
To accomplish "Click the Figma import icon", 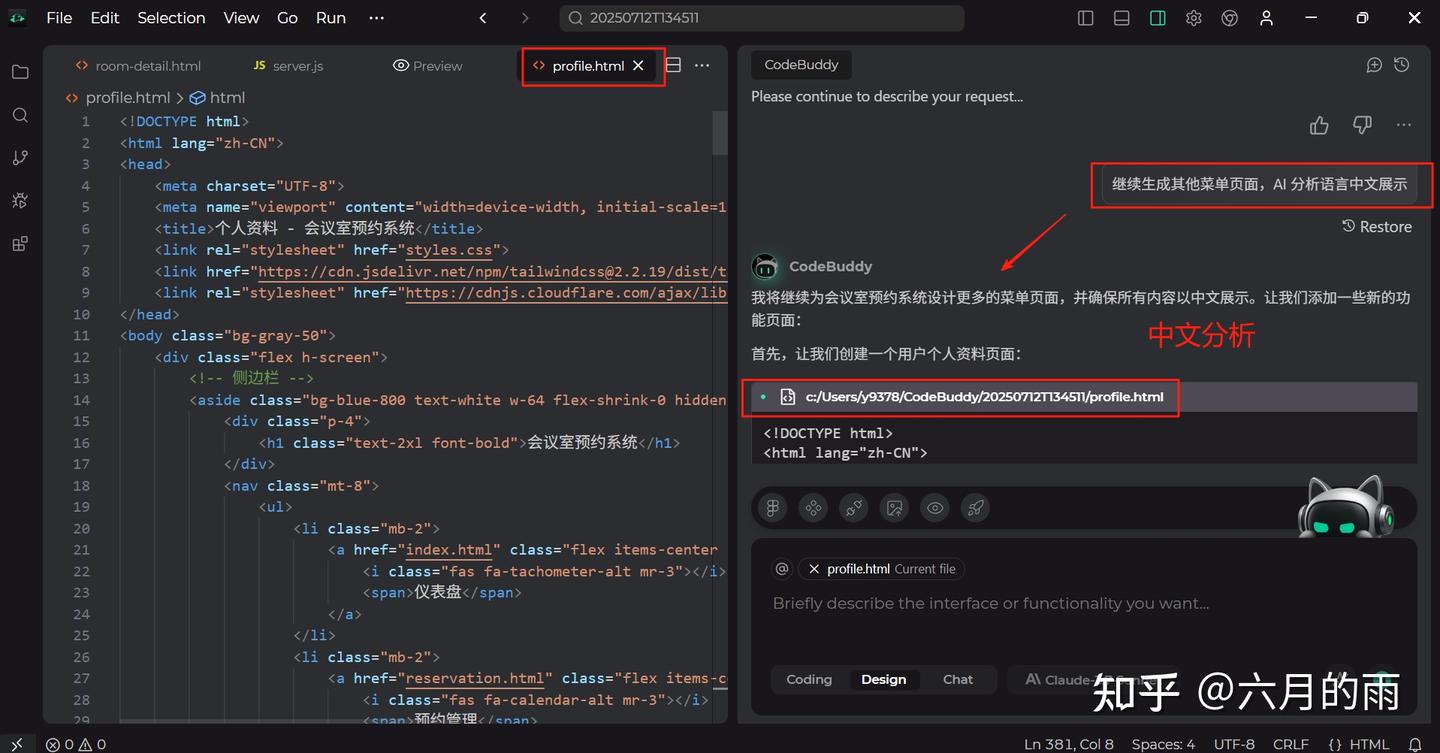I will (x=773, y=508).
